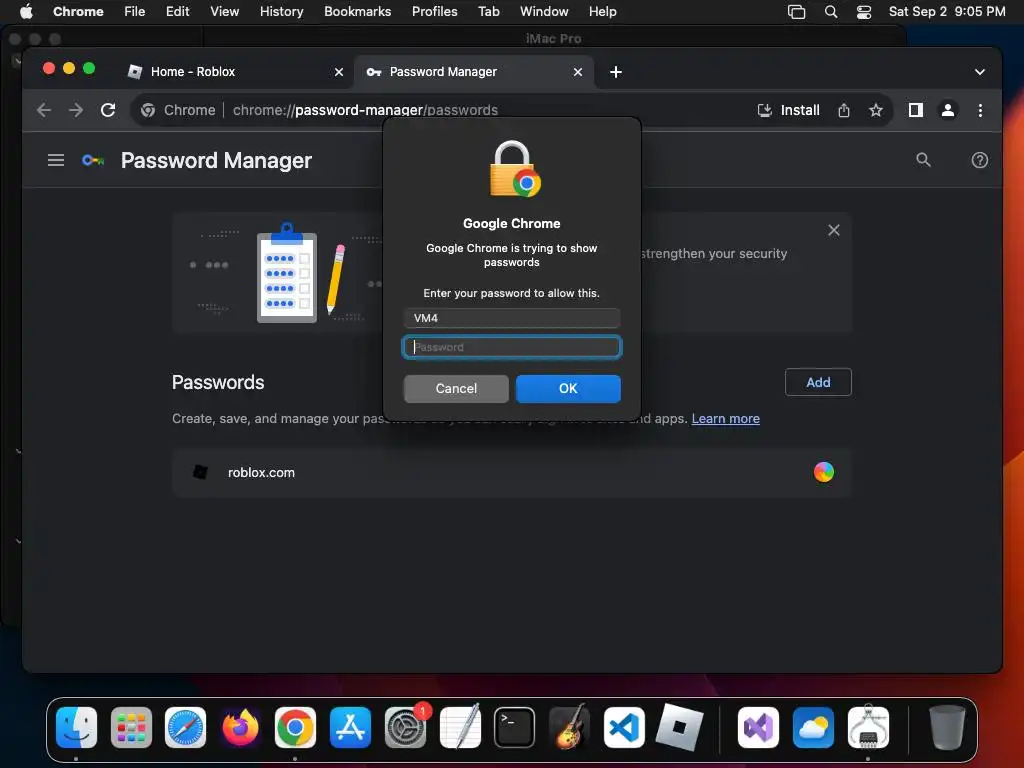Open the Learn more link
The width and height of the screenshot is (1024, 768).
pos(726,419)
